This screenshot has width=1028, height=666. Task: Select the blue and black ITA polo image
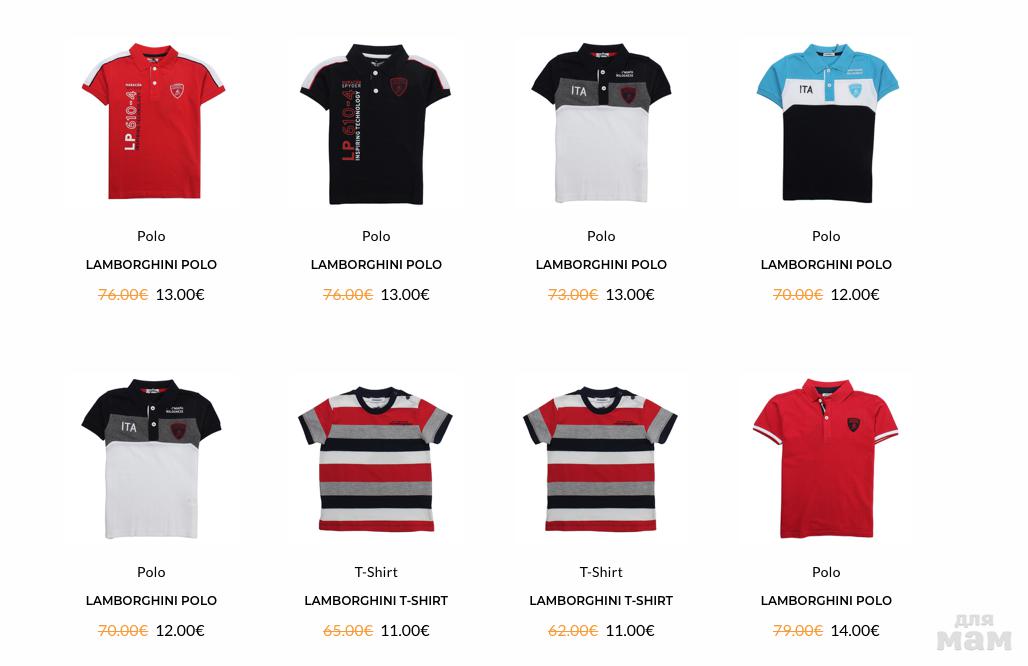(x=827, y=123)
